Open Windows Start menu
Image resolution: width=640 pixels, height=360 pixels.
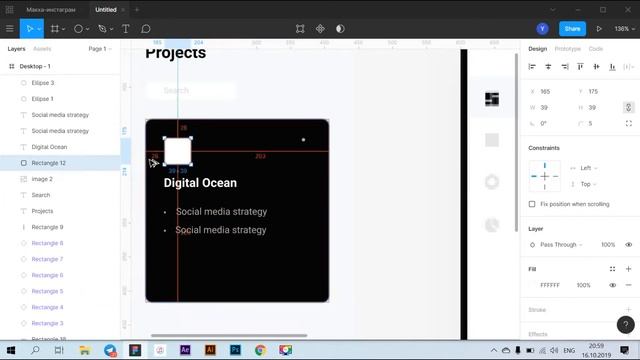tap(11, 350)
